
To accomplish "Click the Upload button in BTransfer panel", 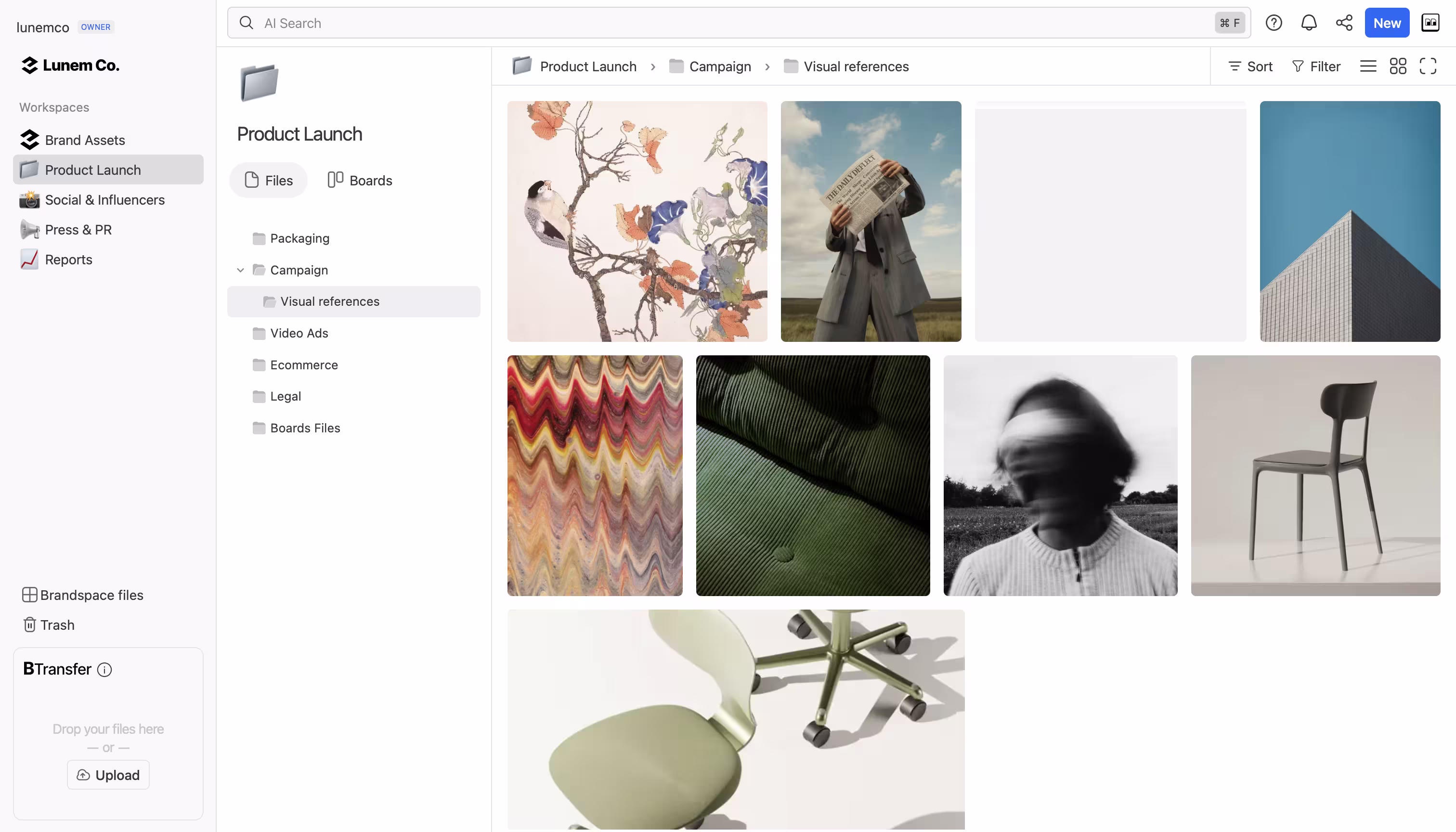I will tap(108, 775).
